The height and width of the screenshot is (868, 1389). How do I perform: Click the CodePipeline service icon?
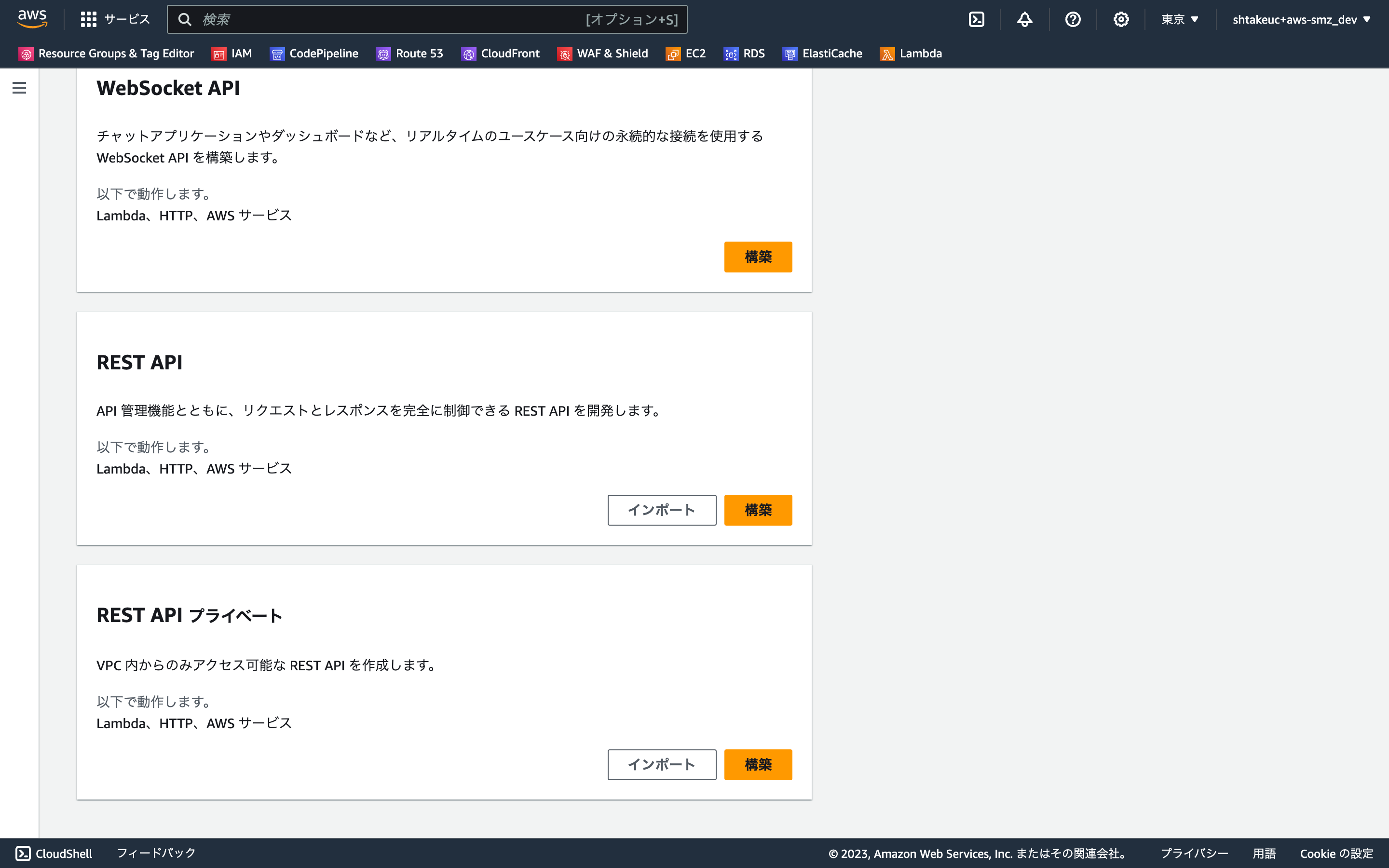277,54
